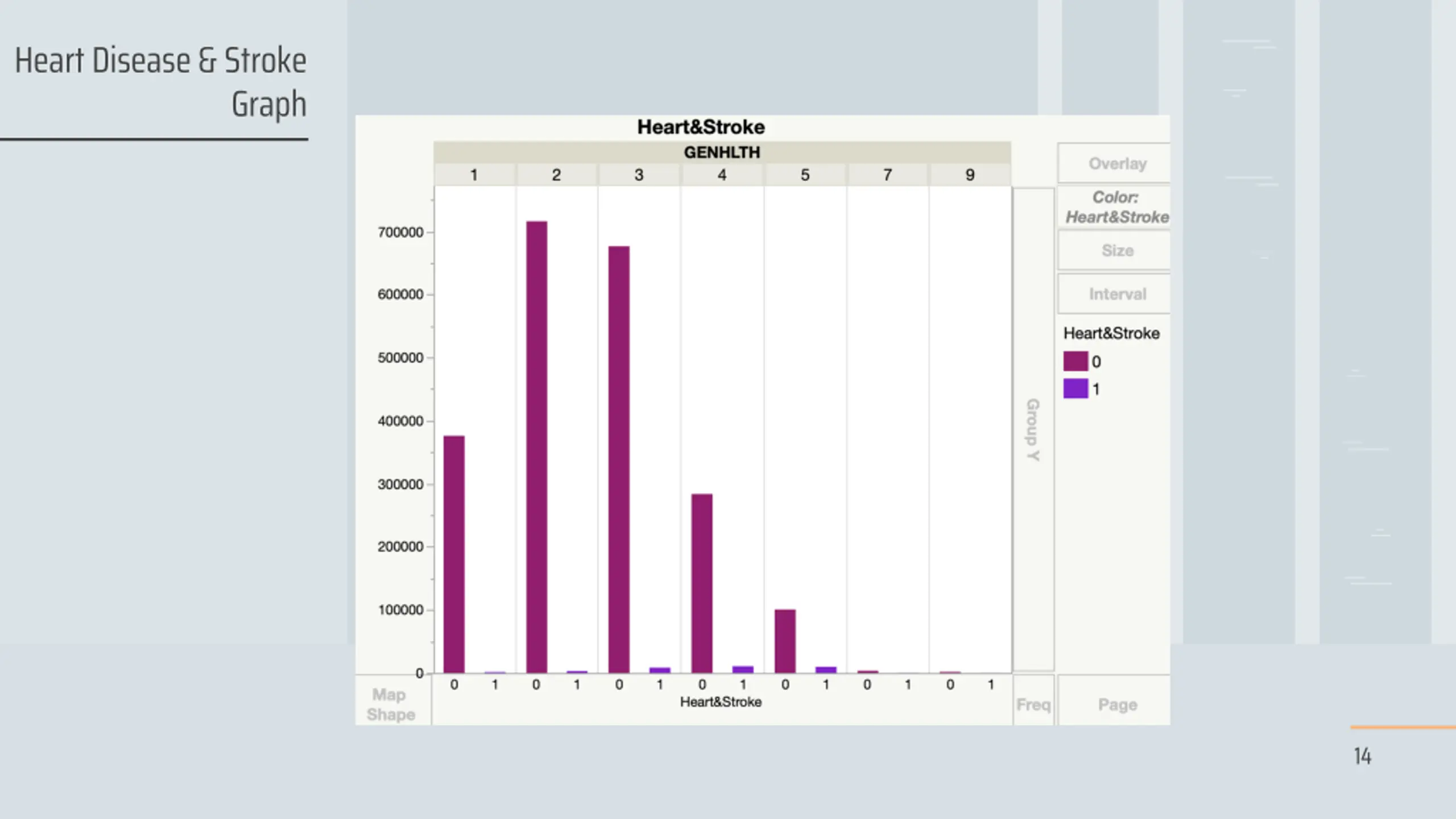Click the Heart&Stroke x-axis label

click(721, 702)
